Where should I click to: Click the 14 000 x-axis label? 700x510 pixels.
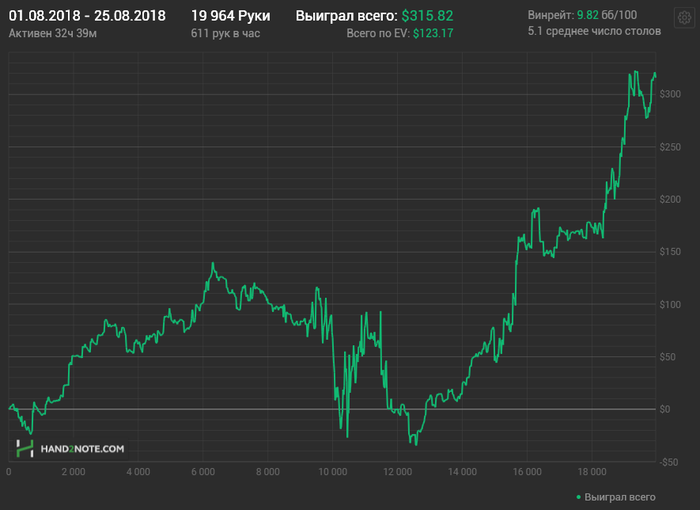click(462, 472)
